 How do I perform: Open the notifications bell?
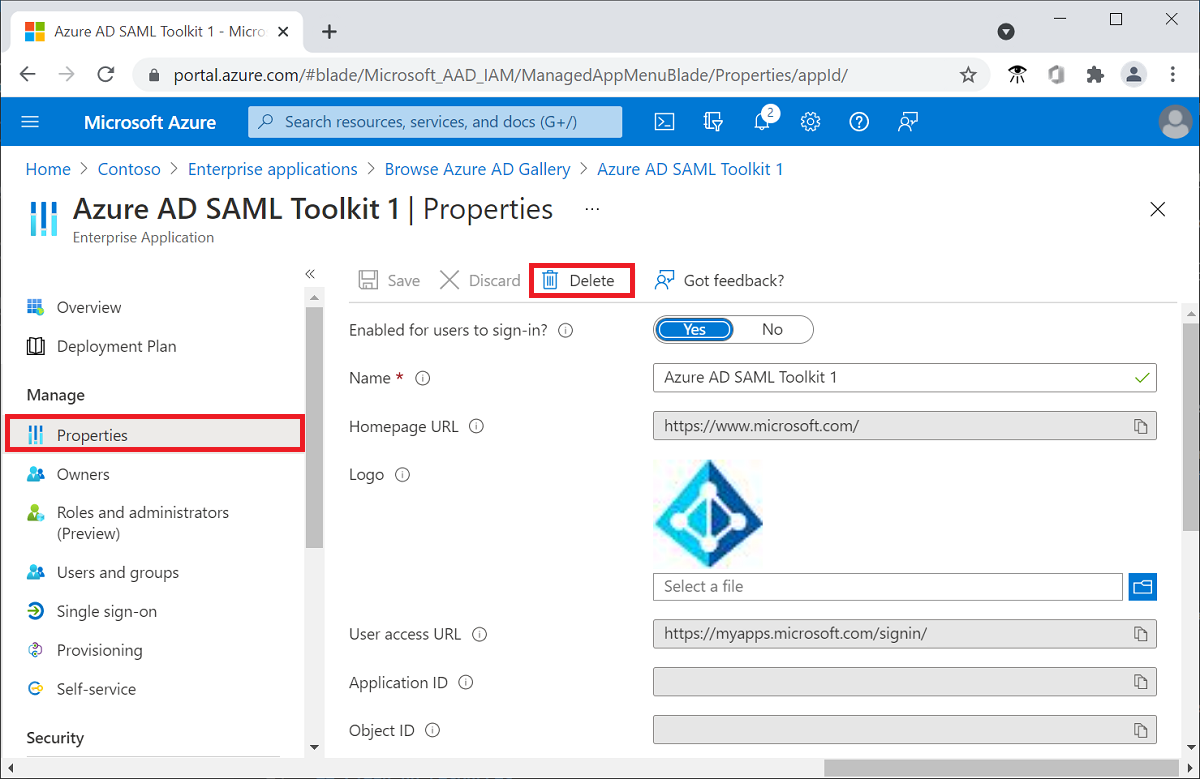pos(762,122)
